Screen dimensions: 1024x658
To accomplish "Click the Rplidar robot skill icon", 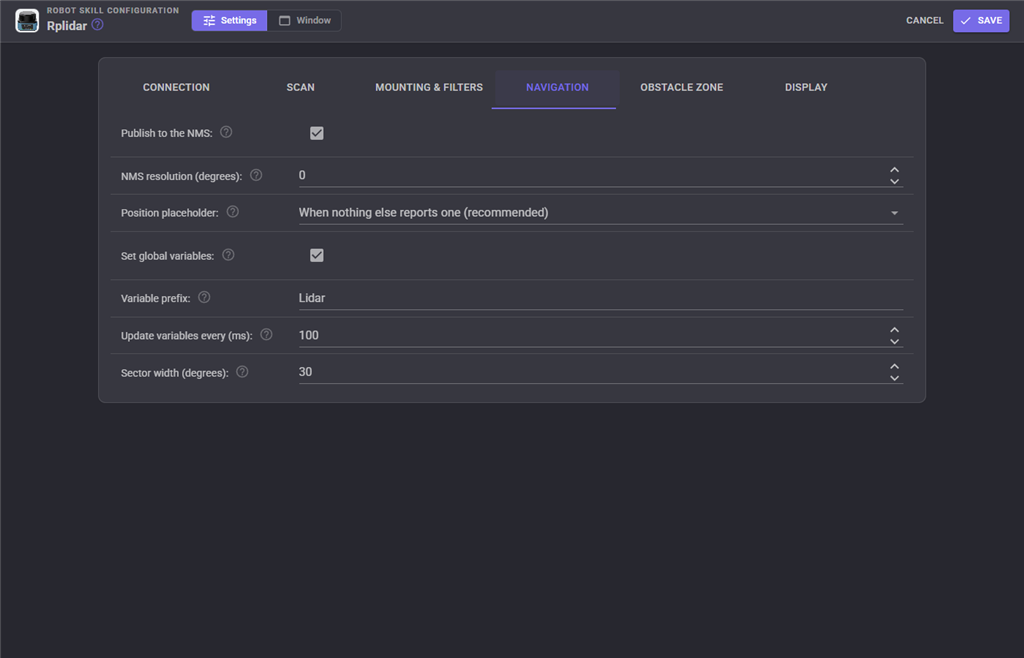I will click(x=27, y=21).
